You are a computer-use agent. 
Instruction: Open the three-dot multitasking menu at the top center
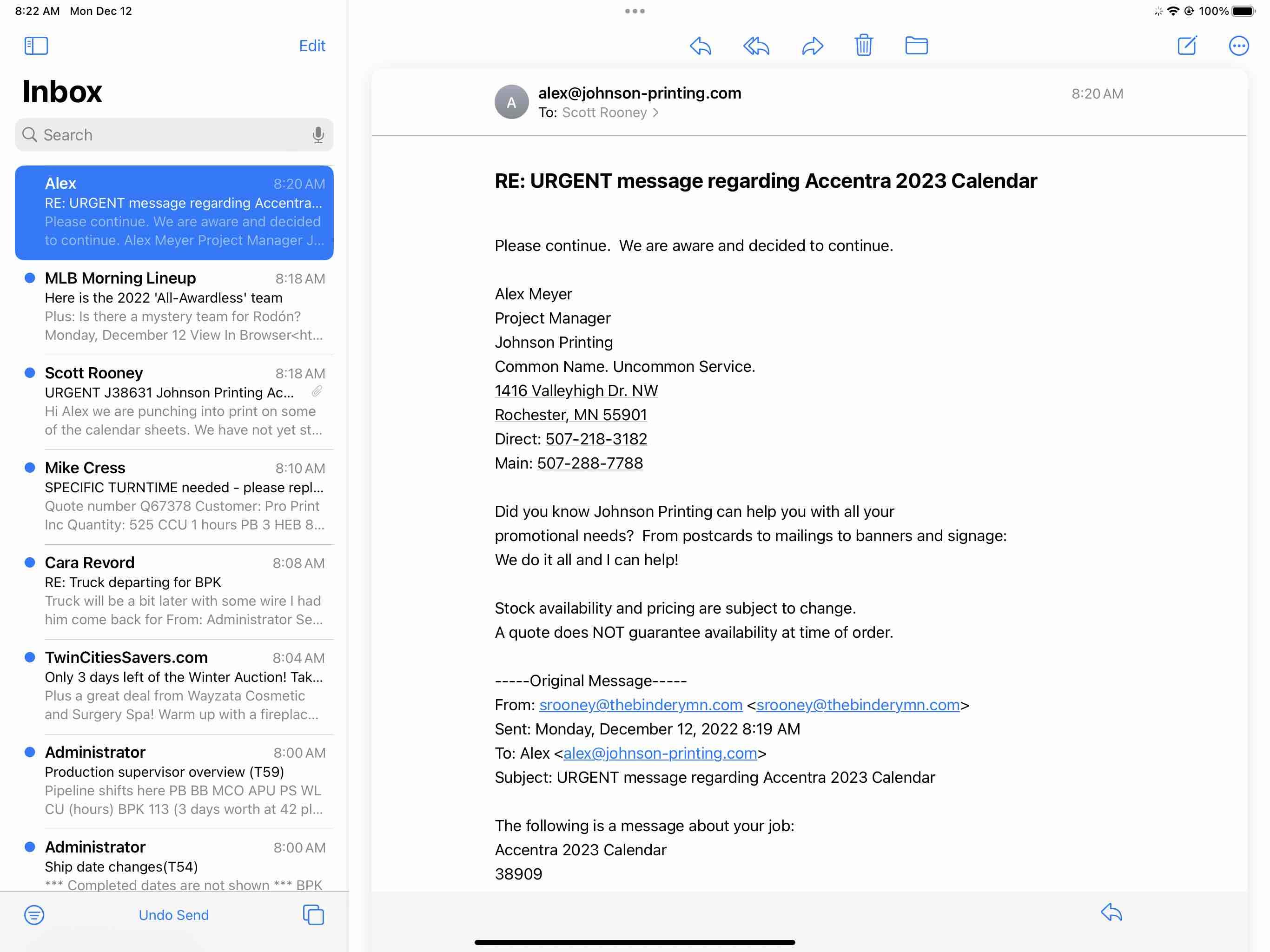pos(635,11)
